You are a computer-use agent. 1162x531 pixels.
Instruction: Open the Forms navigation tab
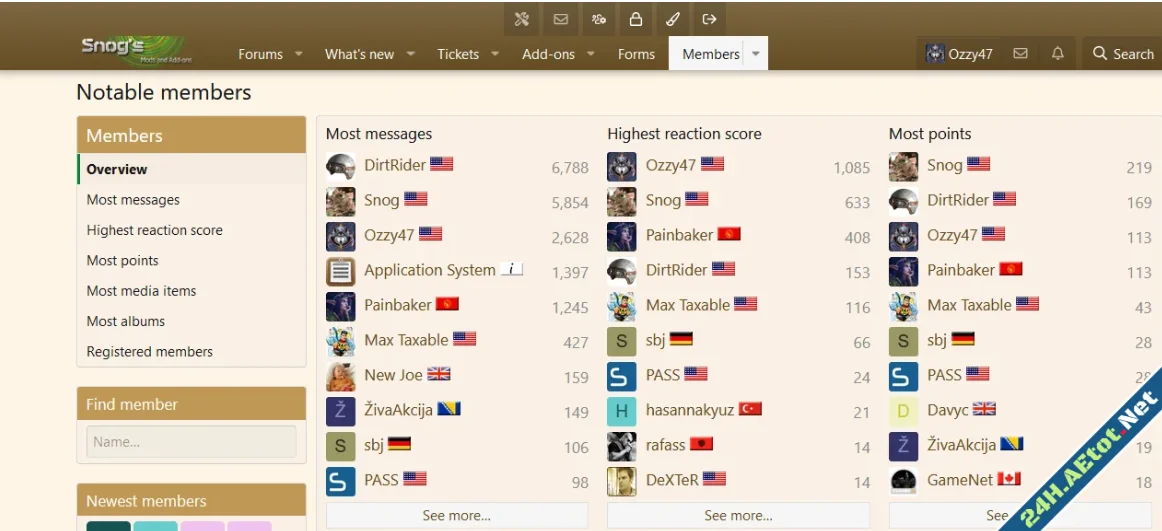click(636, 54)
